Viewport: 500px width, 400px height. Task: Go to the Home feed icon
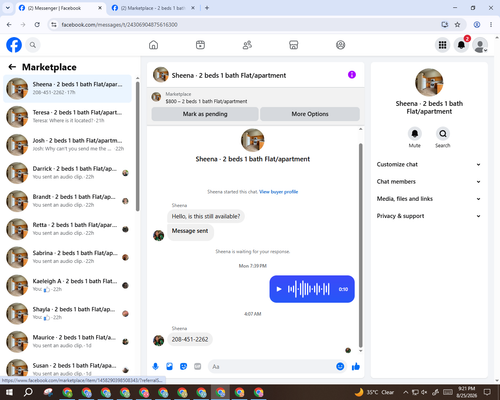click(153, 45)
